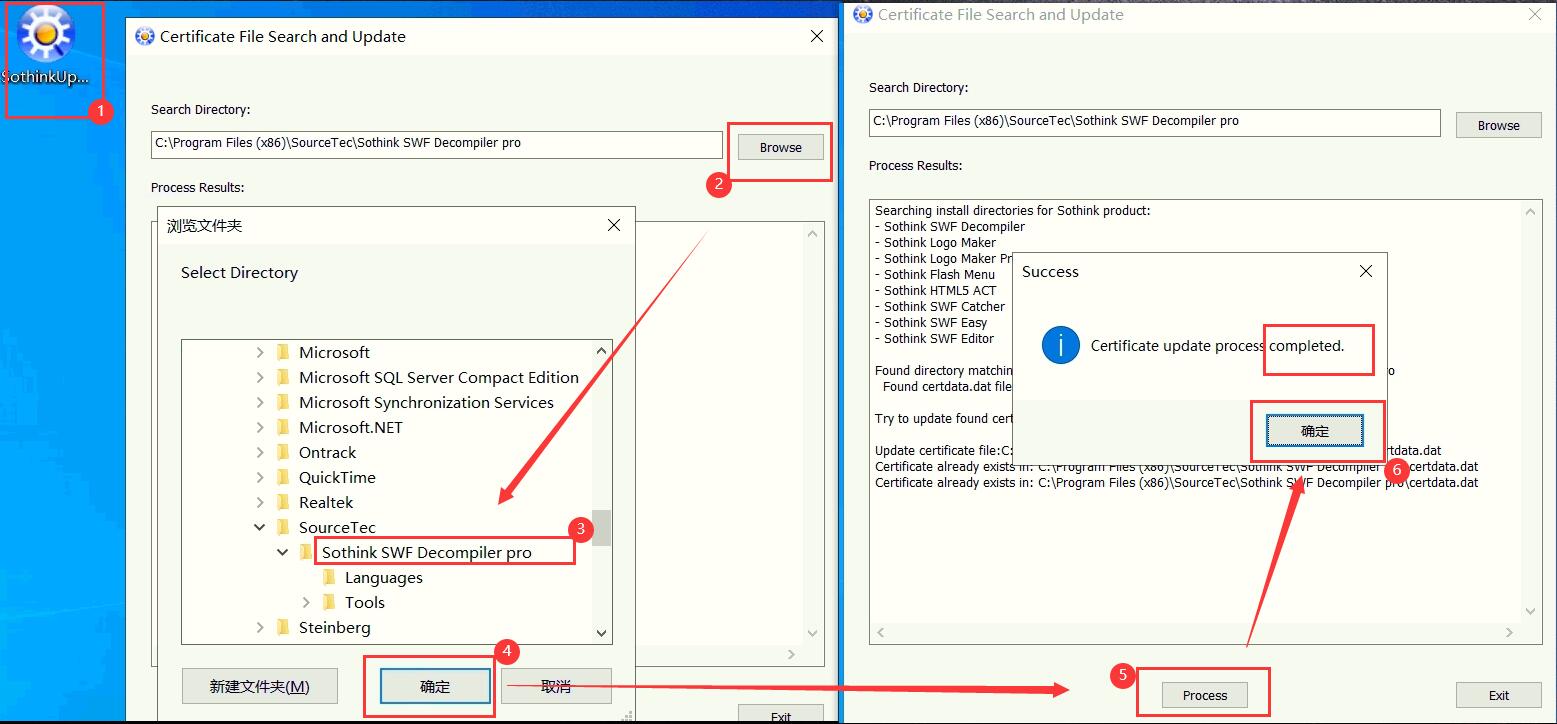Click the Browse button in left window
1557x724 pixels.
point(780,147)
